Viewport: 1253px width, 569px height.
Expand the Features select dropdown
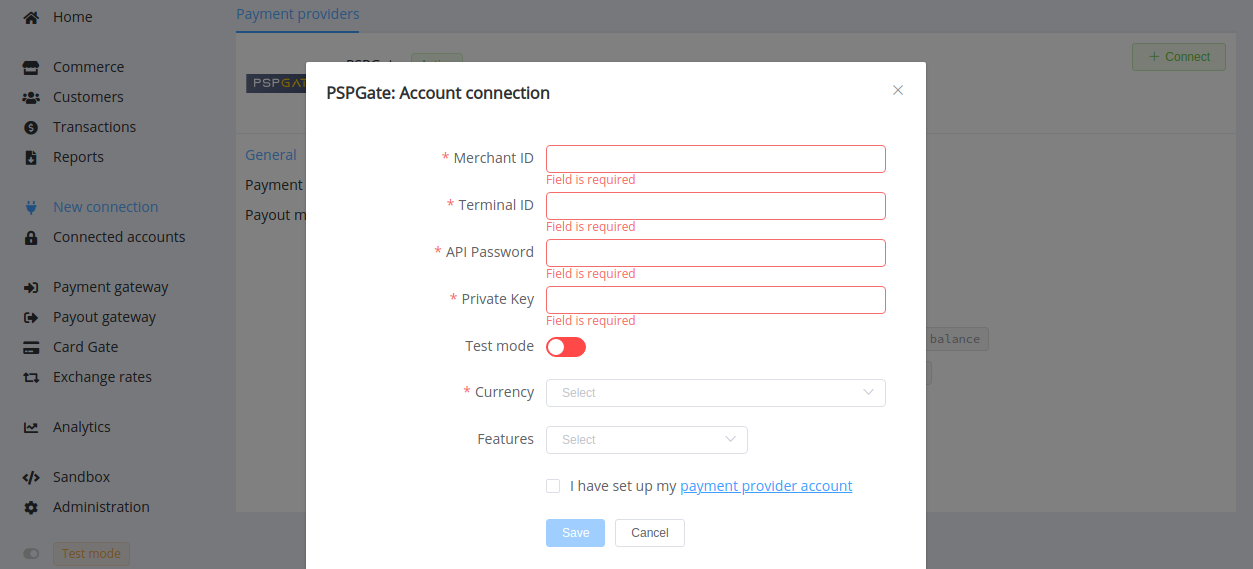[x=647, y=440]
